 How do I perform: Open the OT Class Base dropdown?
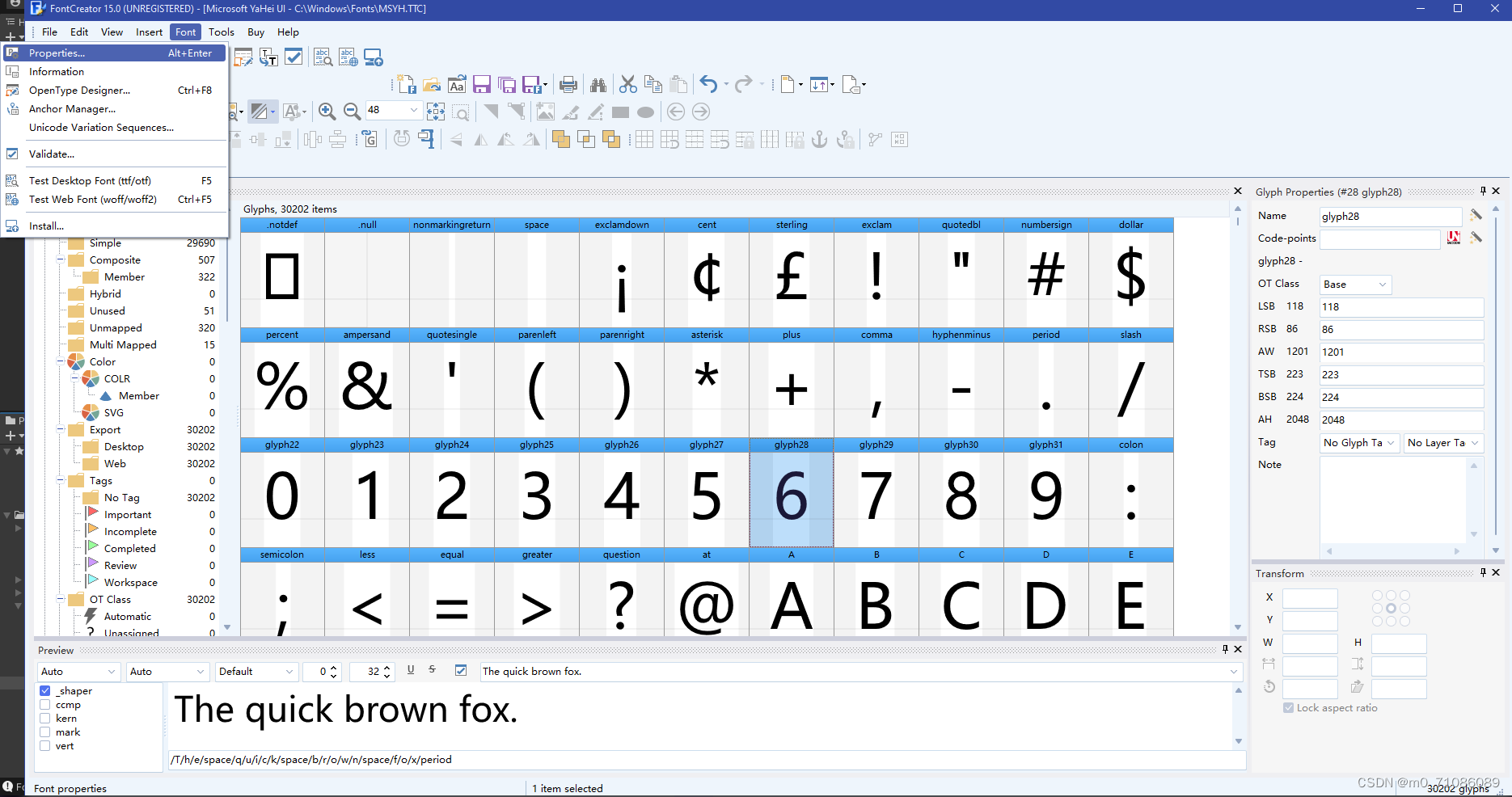[1355, 285]
